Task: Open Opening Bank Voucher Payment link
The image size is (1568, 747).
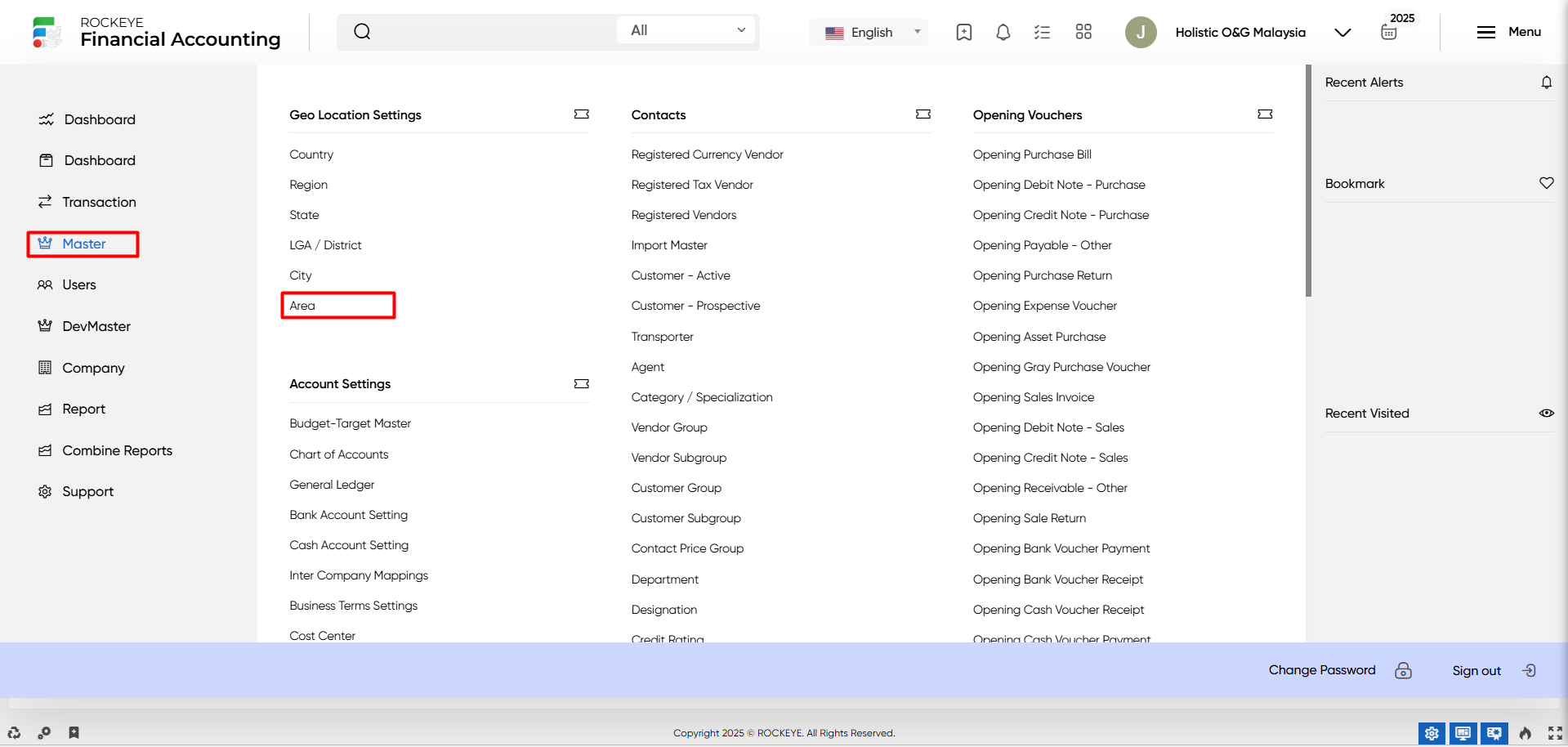Action: click(1061, 548)
